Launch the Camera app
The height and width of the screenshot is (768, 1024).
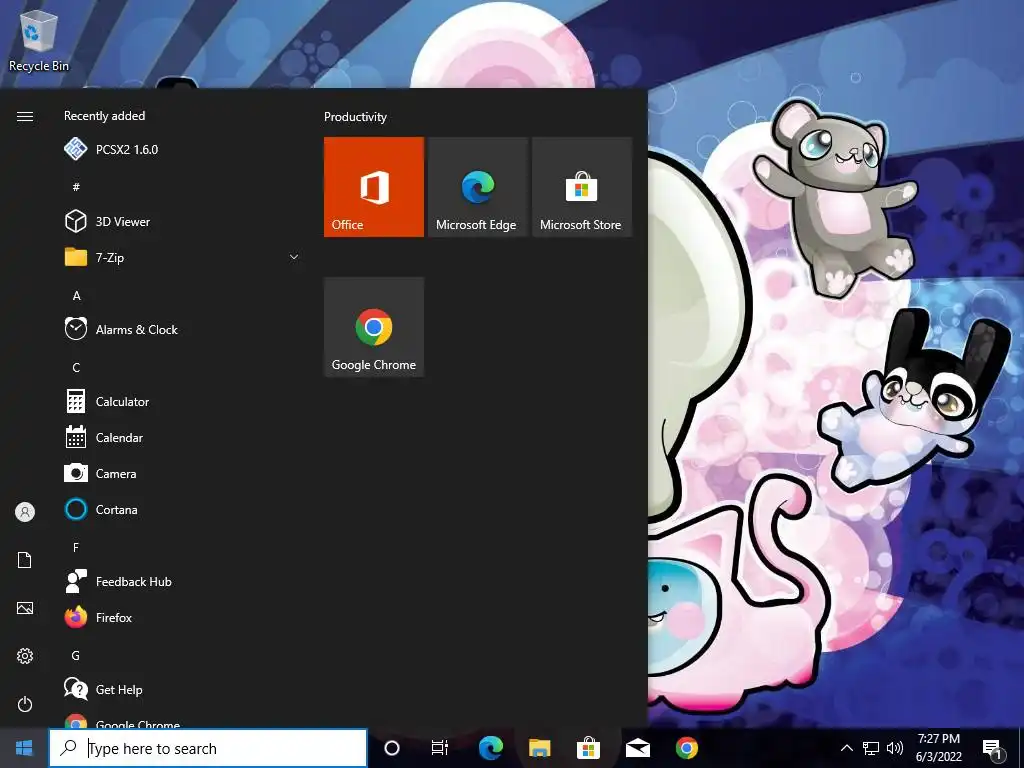(182, 473)
